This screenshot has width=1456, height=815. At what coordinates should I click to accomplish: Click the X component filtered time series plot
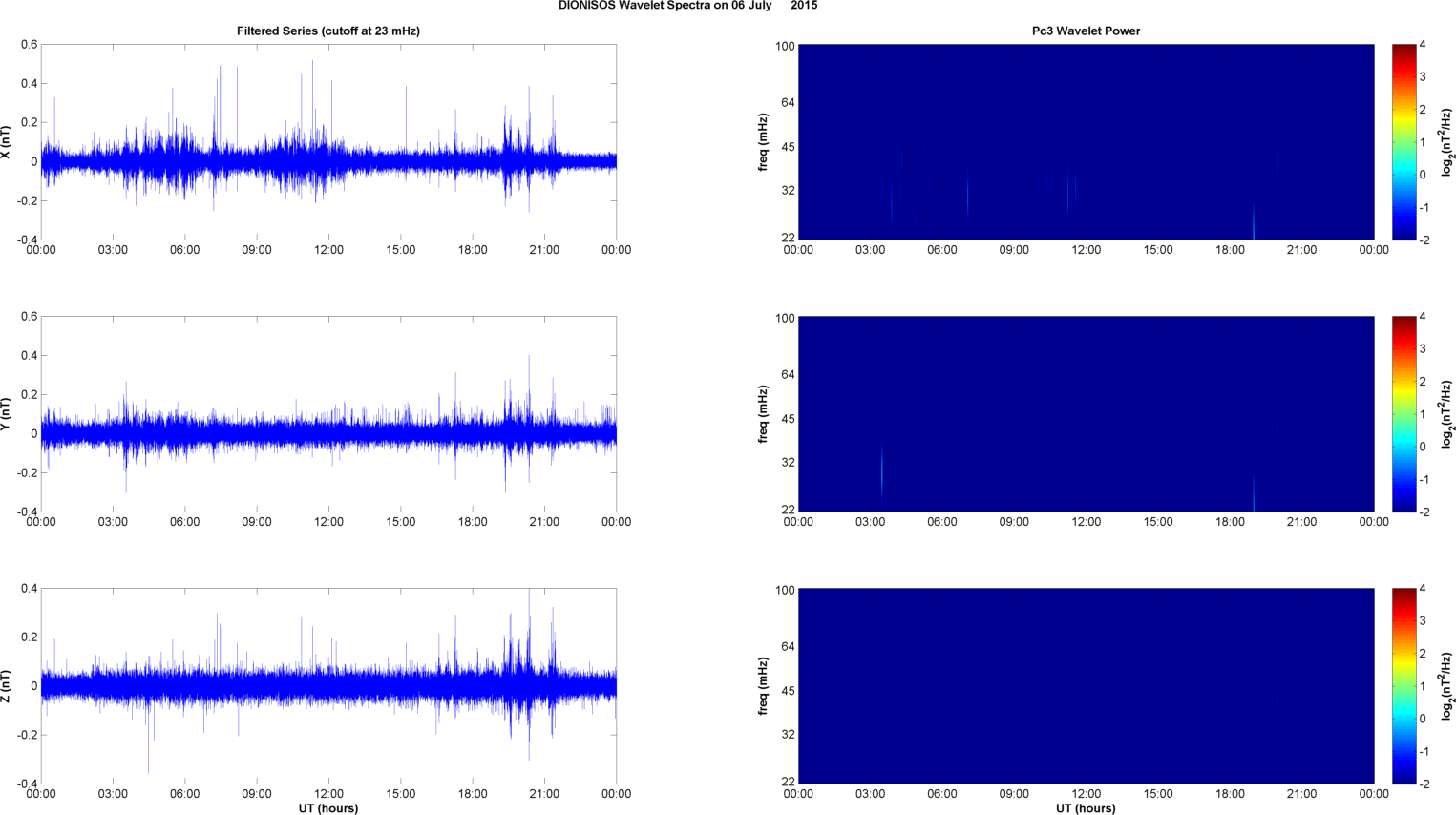click(x=328, y=142)
